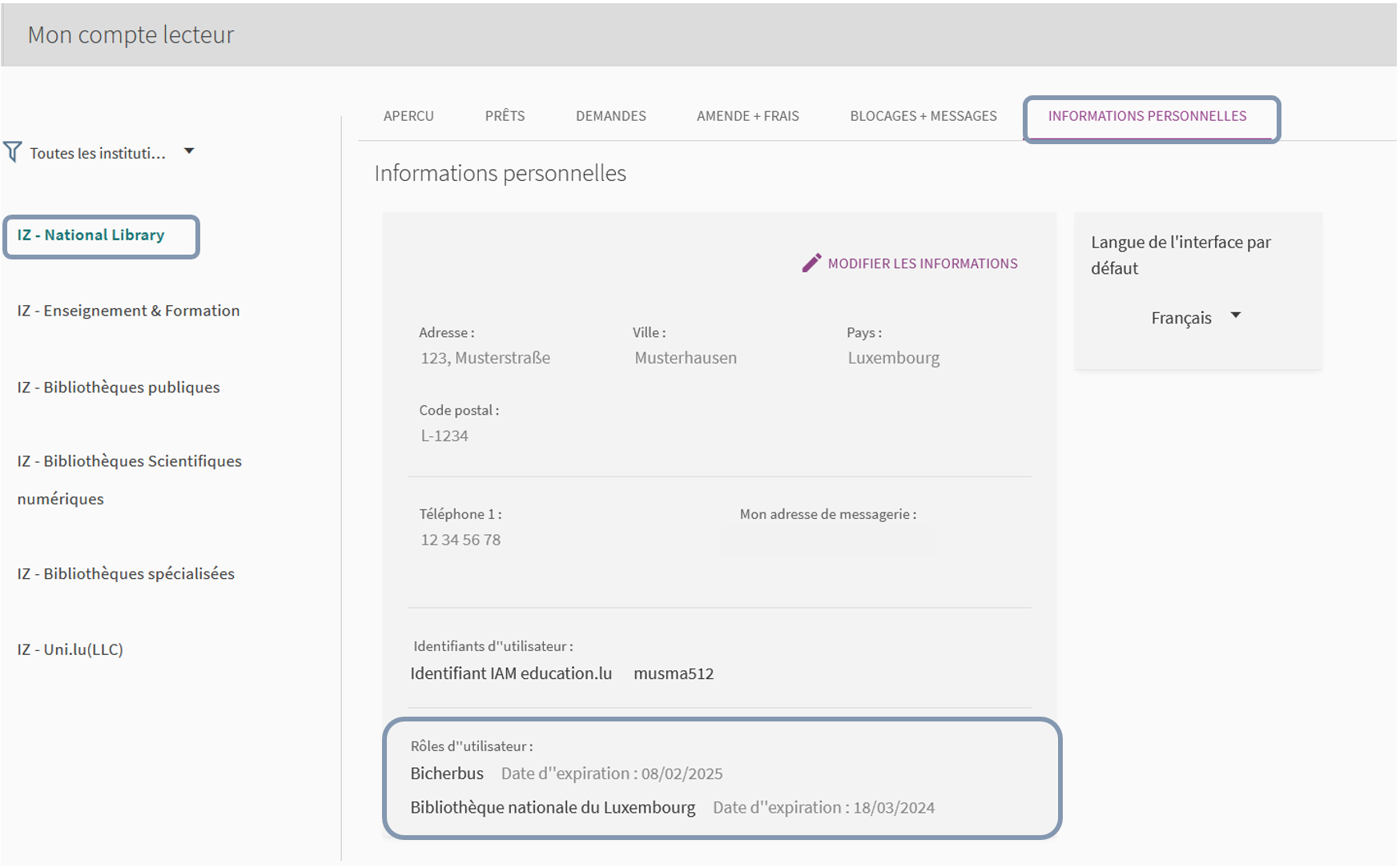Select IZ - Bibliothèques publiques
Viewport: 1400px width, 868px height.
(118, 387)
